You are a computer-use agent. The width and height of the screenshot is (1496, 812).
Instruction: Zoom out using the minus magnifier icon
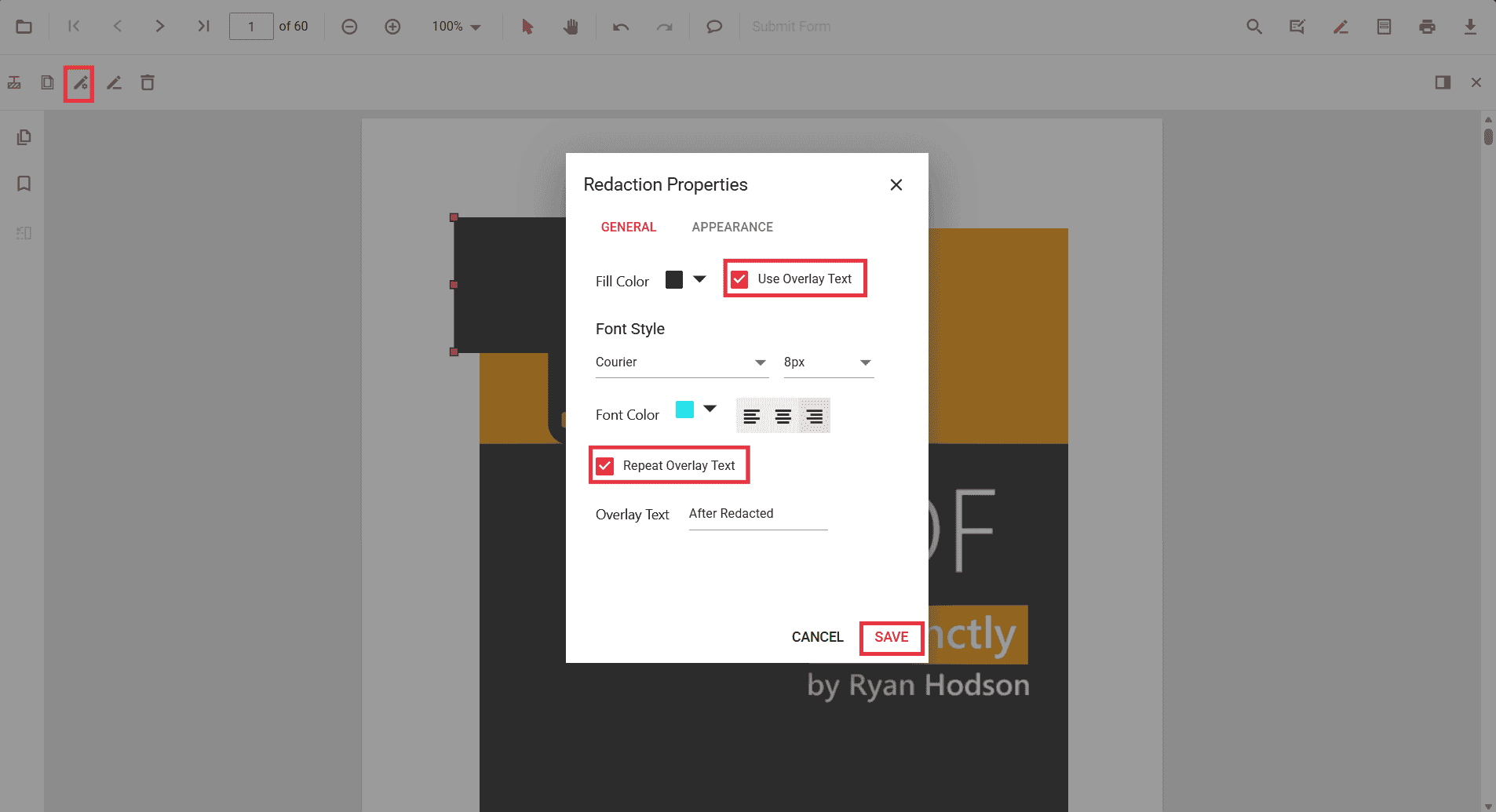pyautogui.click(x=348, y=26)
